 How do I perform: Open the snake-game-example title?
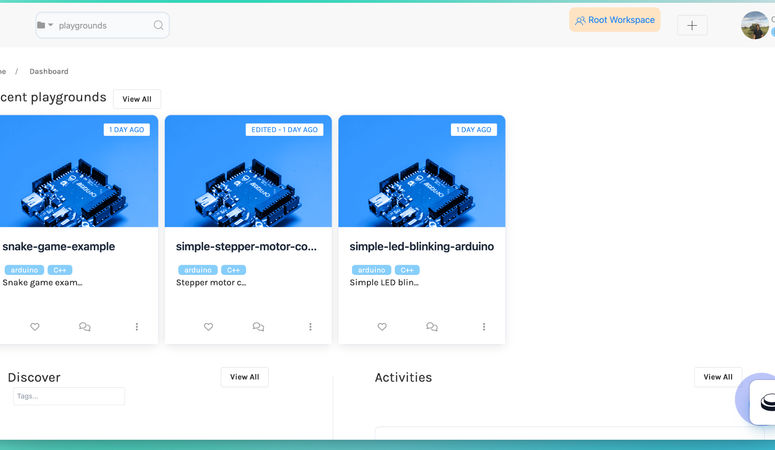[58, 246]
